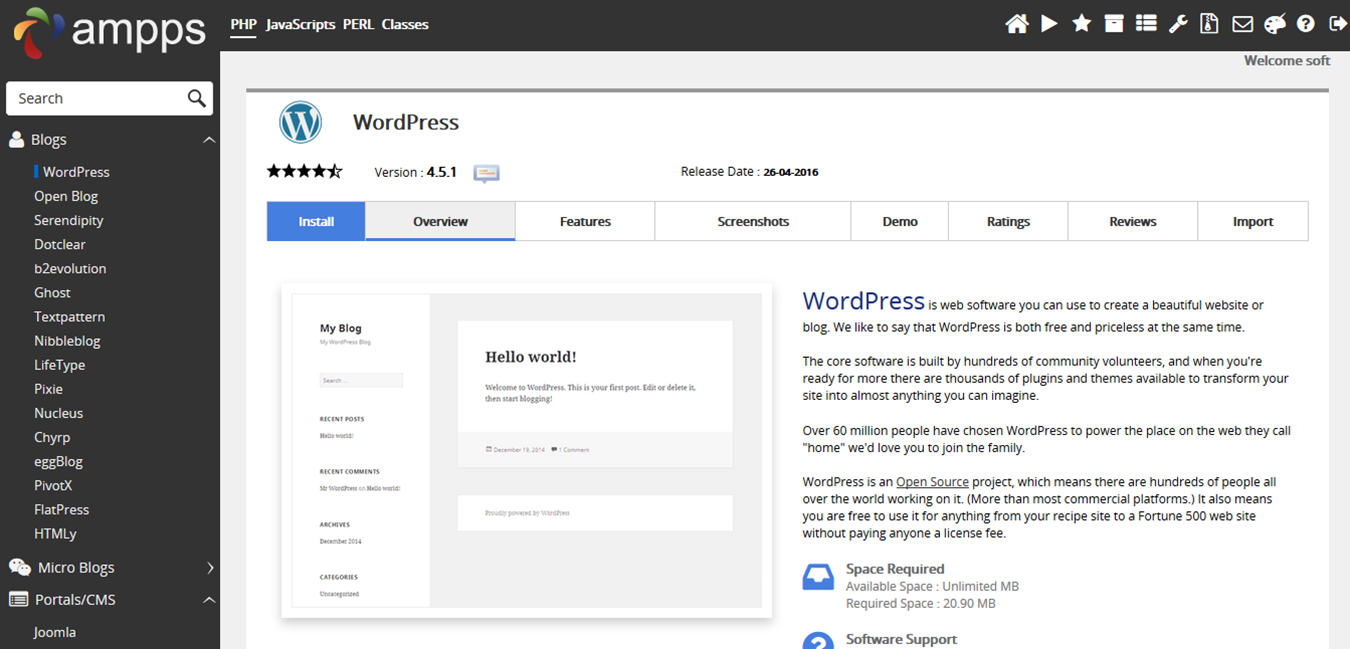
Task: Click the Software Support heading
Action: [901, 639]
